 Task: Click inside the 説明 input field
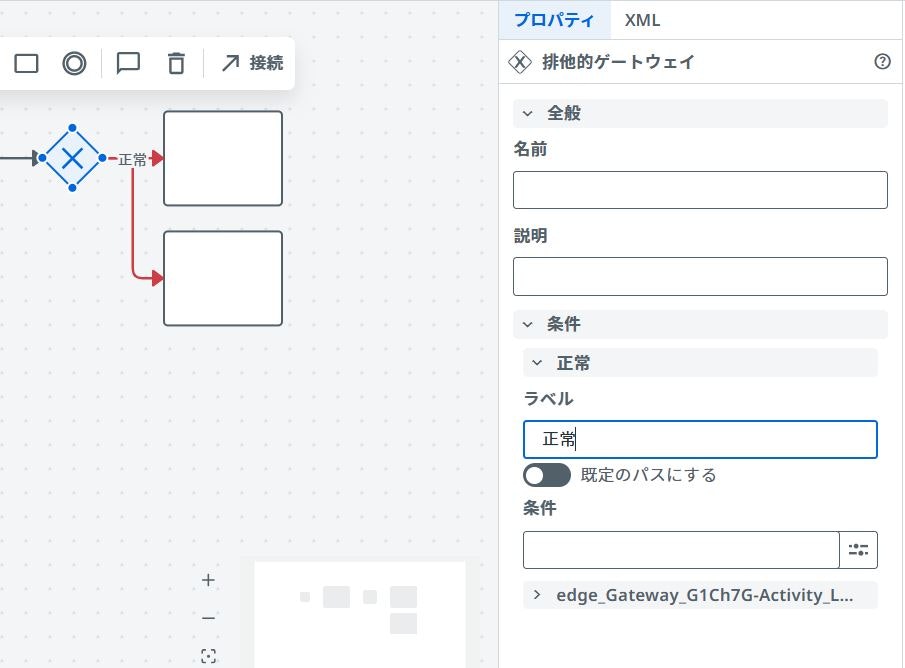[699, 276]
